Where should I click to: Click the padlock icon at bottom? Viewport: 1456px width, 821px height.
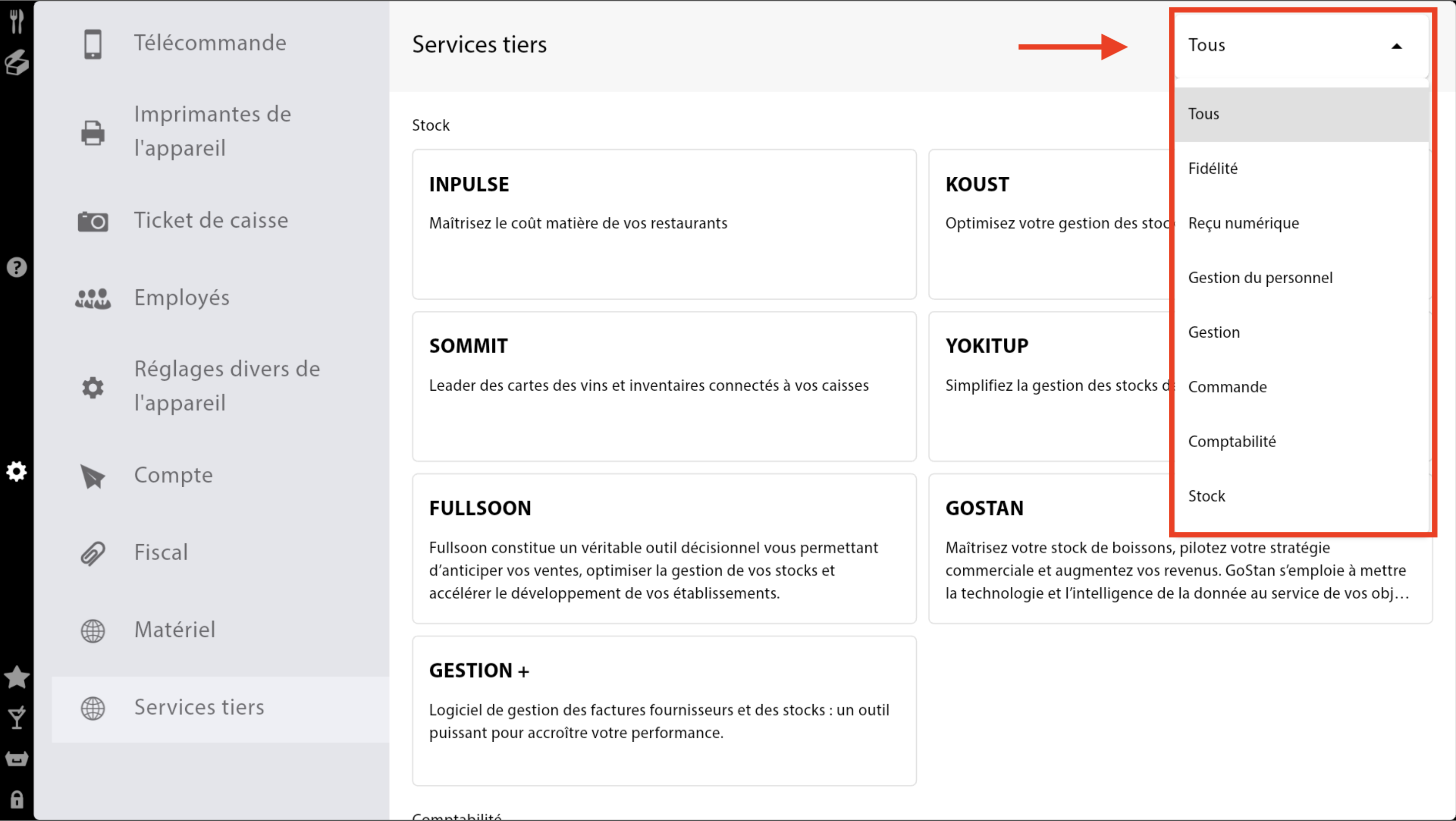pos(17,800)
